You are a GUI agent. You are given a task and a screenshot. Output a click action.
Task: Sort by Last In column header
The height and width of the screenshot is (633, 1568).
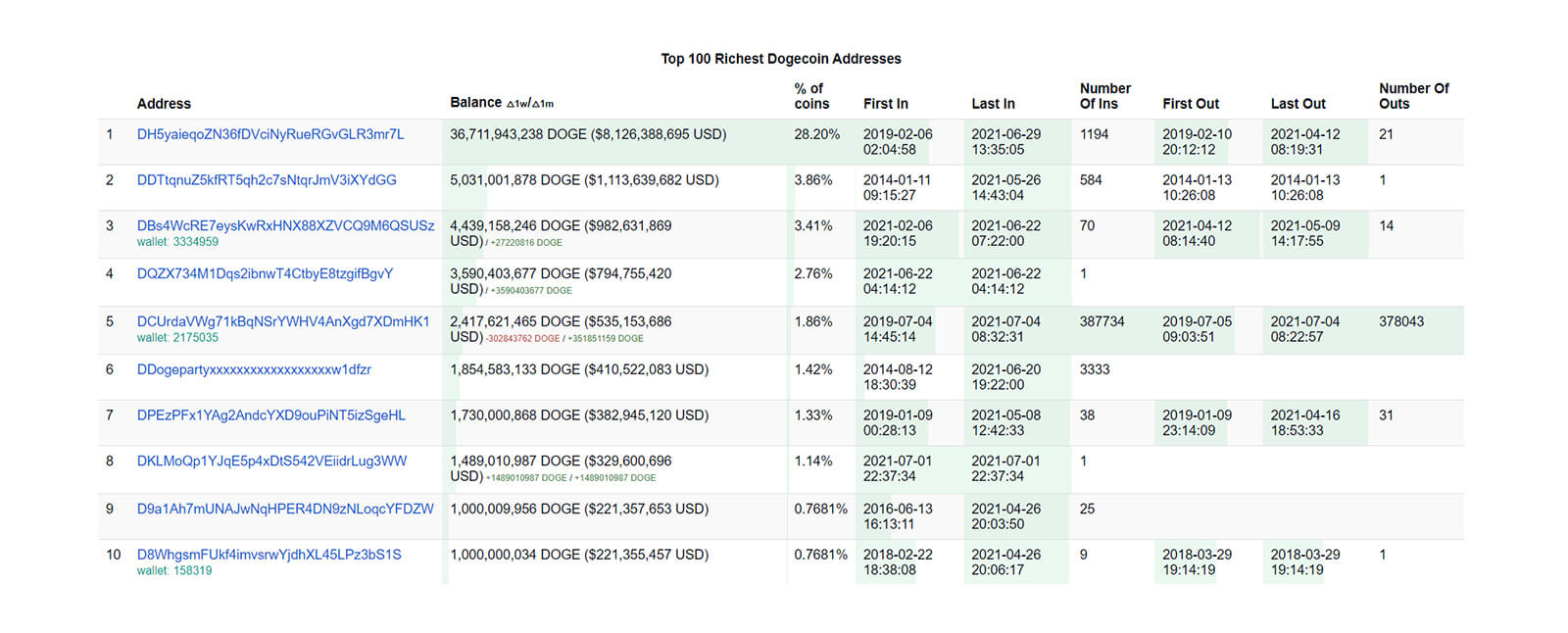[993, 104]
